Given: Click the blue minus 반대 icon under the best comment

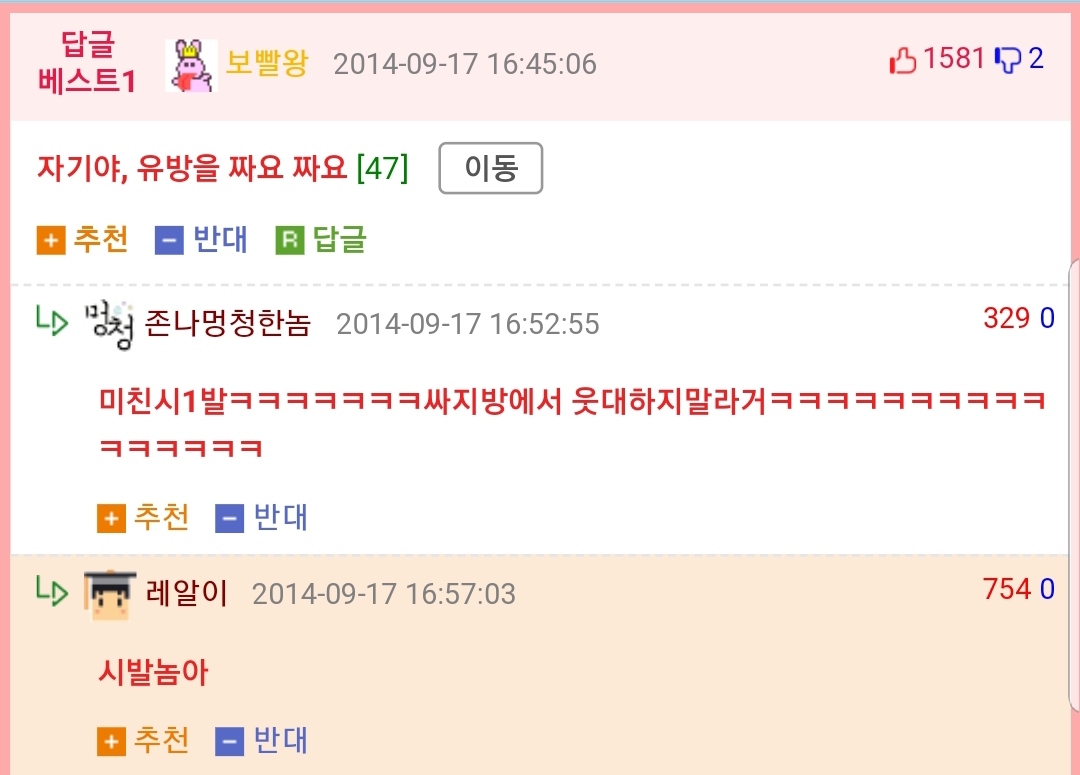Looking at the screenshot, I should pos(169,240).
